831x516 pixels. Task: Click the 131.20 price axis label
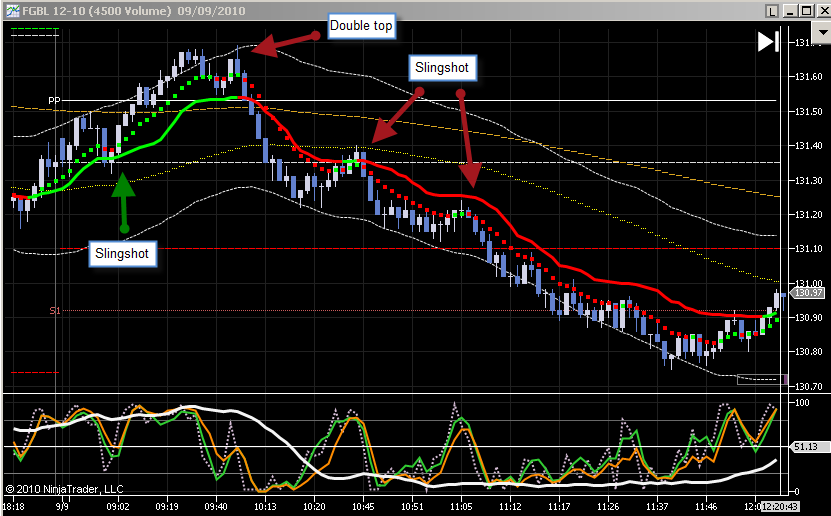tap(809, 215)
